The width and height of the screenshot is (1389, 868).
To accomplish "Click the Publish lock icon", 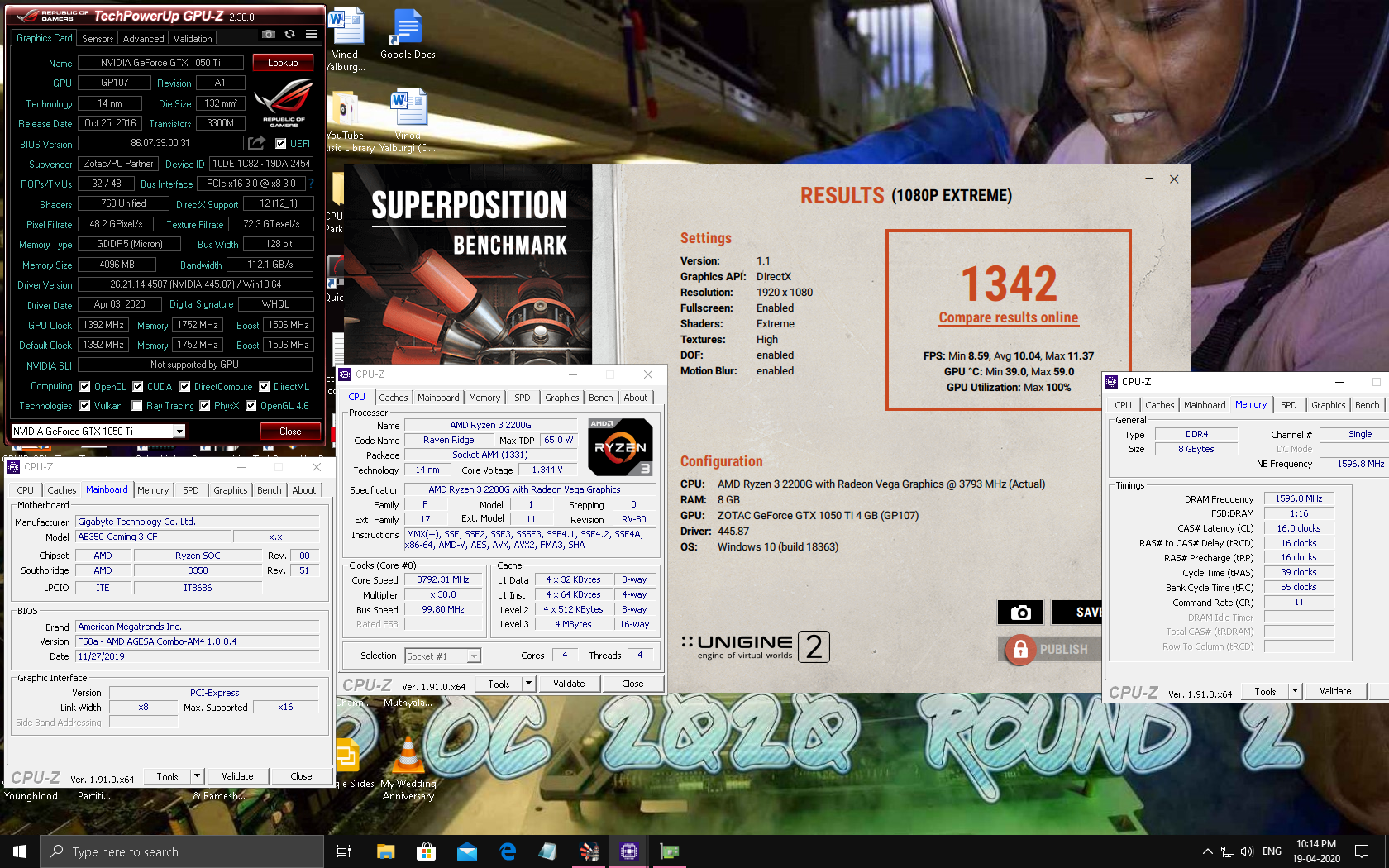I will (x=1020, y=650).
